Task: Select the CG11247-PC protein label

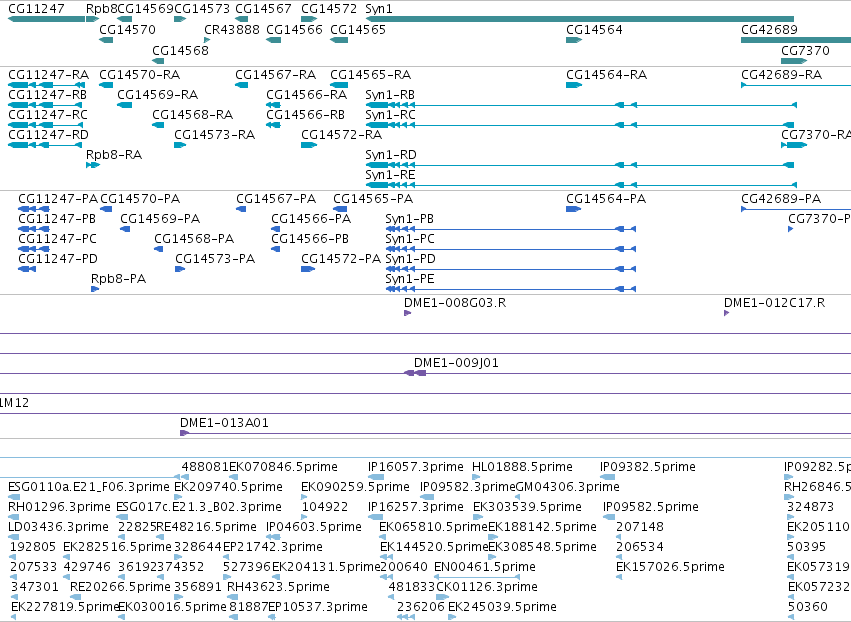Action: 58,239
